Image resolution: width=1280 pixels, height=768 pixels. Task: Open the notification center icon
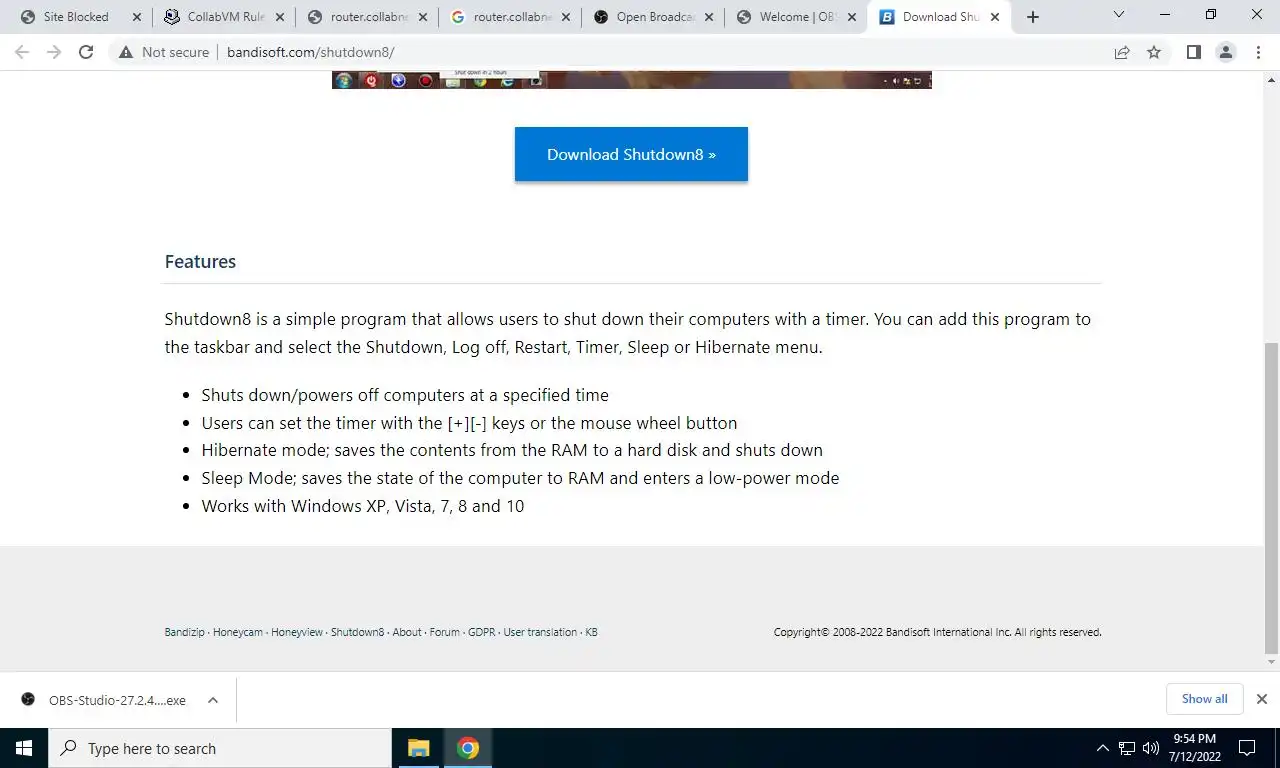tap(1247, 748)
